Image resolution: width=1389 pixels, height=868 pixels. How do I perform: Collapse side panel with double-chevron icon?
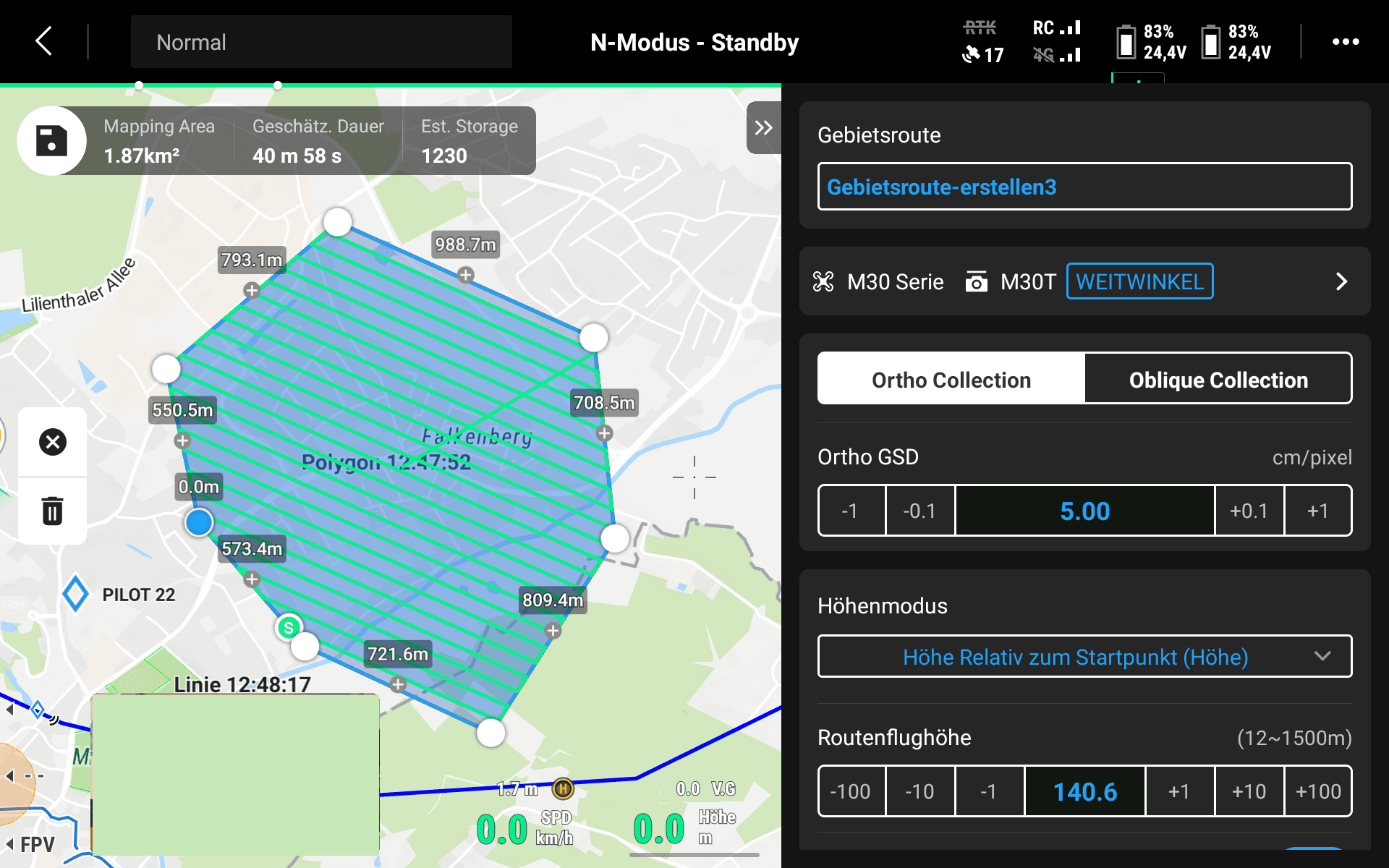(x=763, y=128)
